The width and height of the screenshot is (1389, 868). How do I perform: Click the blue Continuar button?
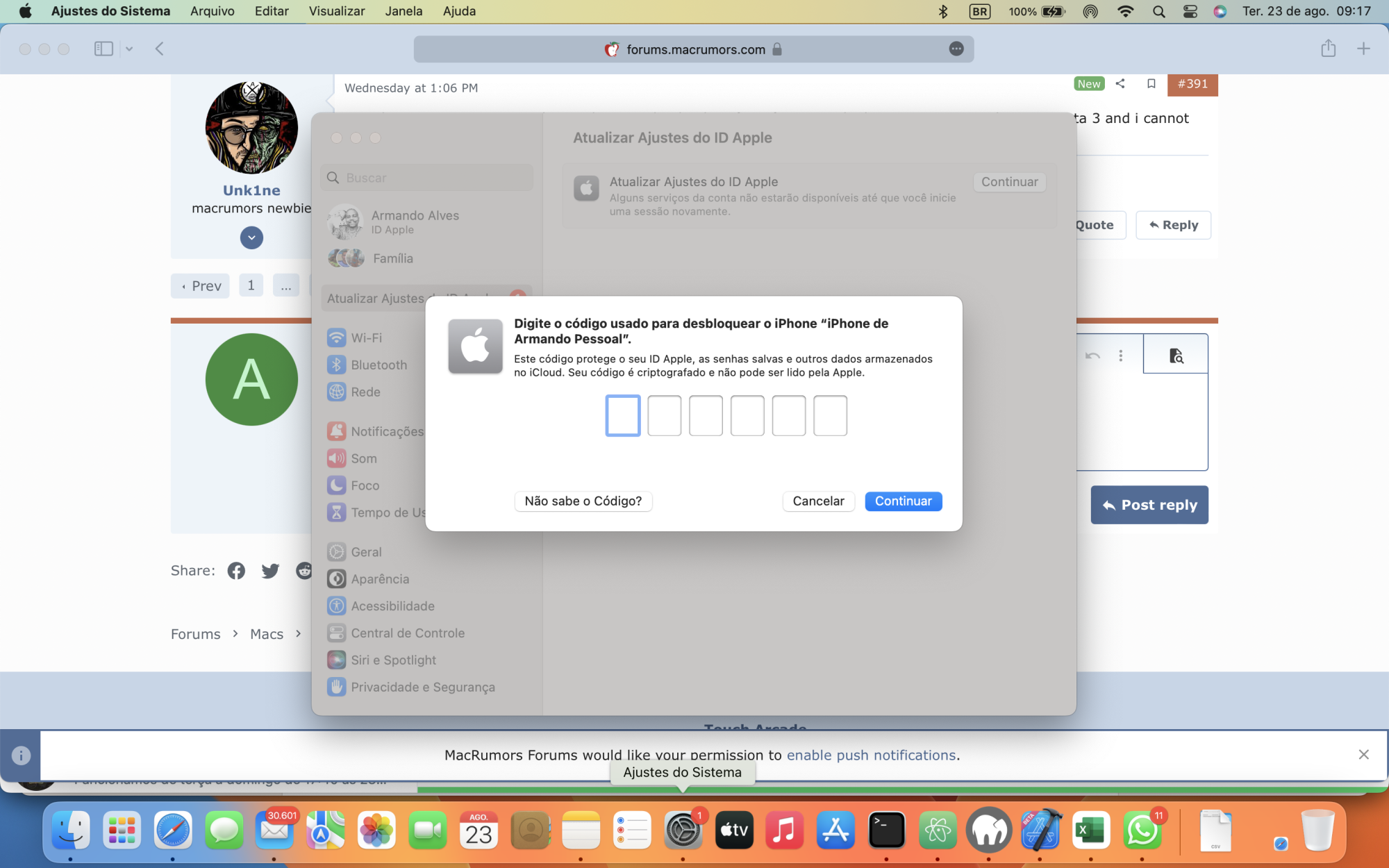(903, 501)
